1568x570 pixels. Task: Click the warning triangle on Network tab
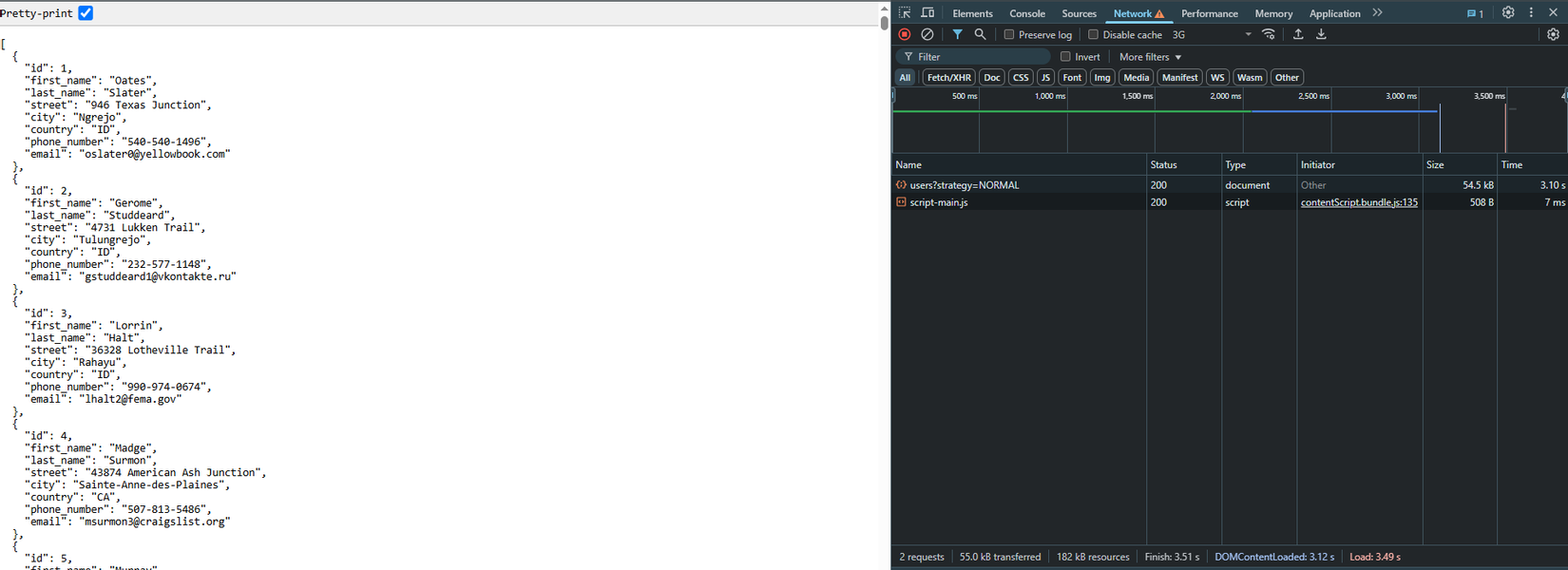coord(1159,14)
